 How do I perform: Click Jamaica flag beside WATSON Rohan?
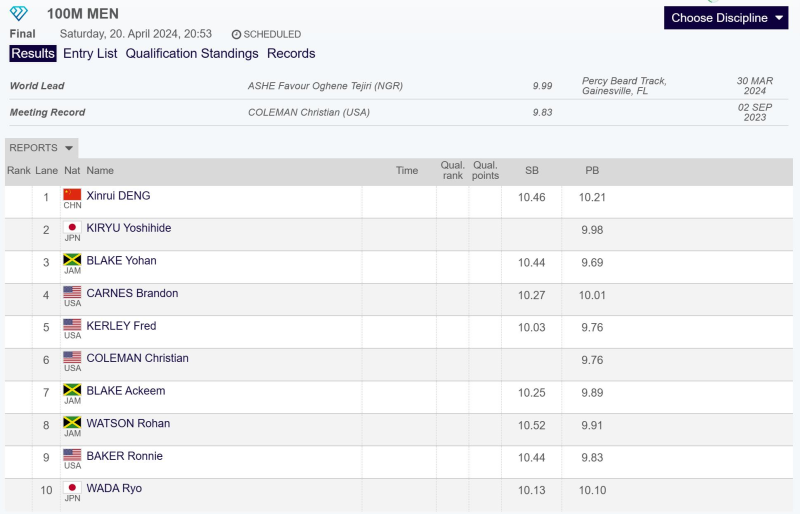[72, 423]
